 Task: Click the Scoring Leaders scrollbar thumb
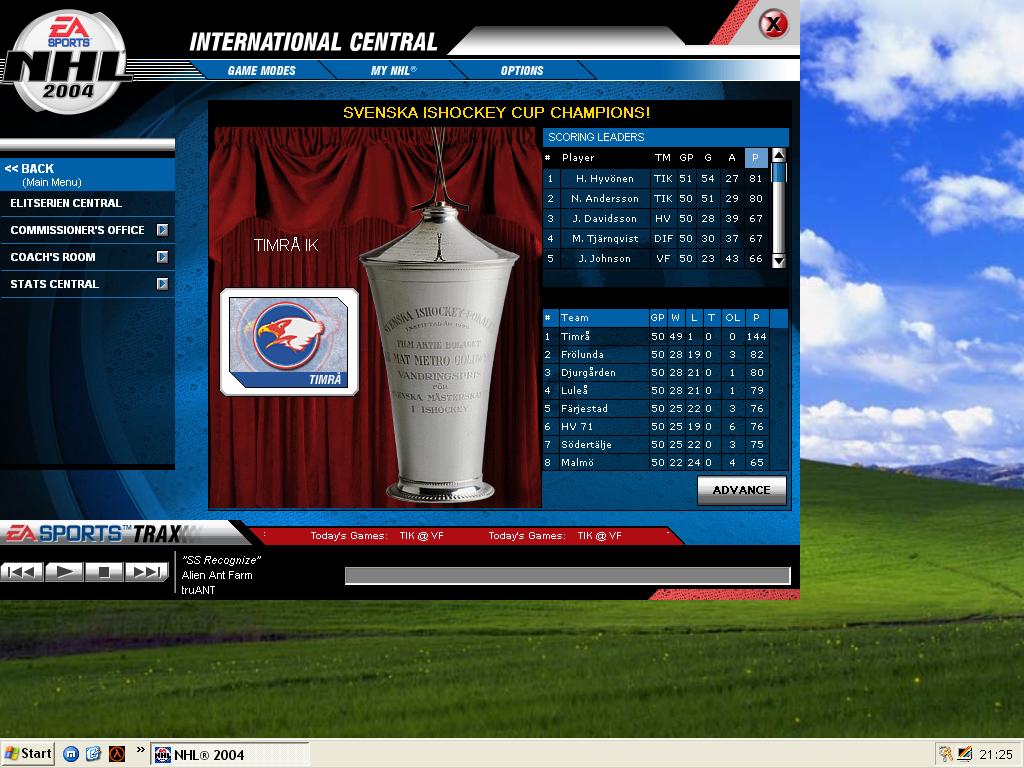click(778, 172)
